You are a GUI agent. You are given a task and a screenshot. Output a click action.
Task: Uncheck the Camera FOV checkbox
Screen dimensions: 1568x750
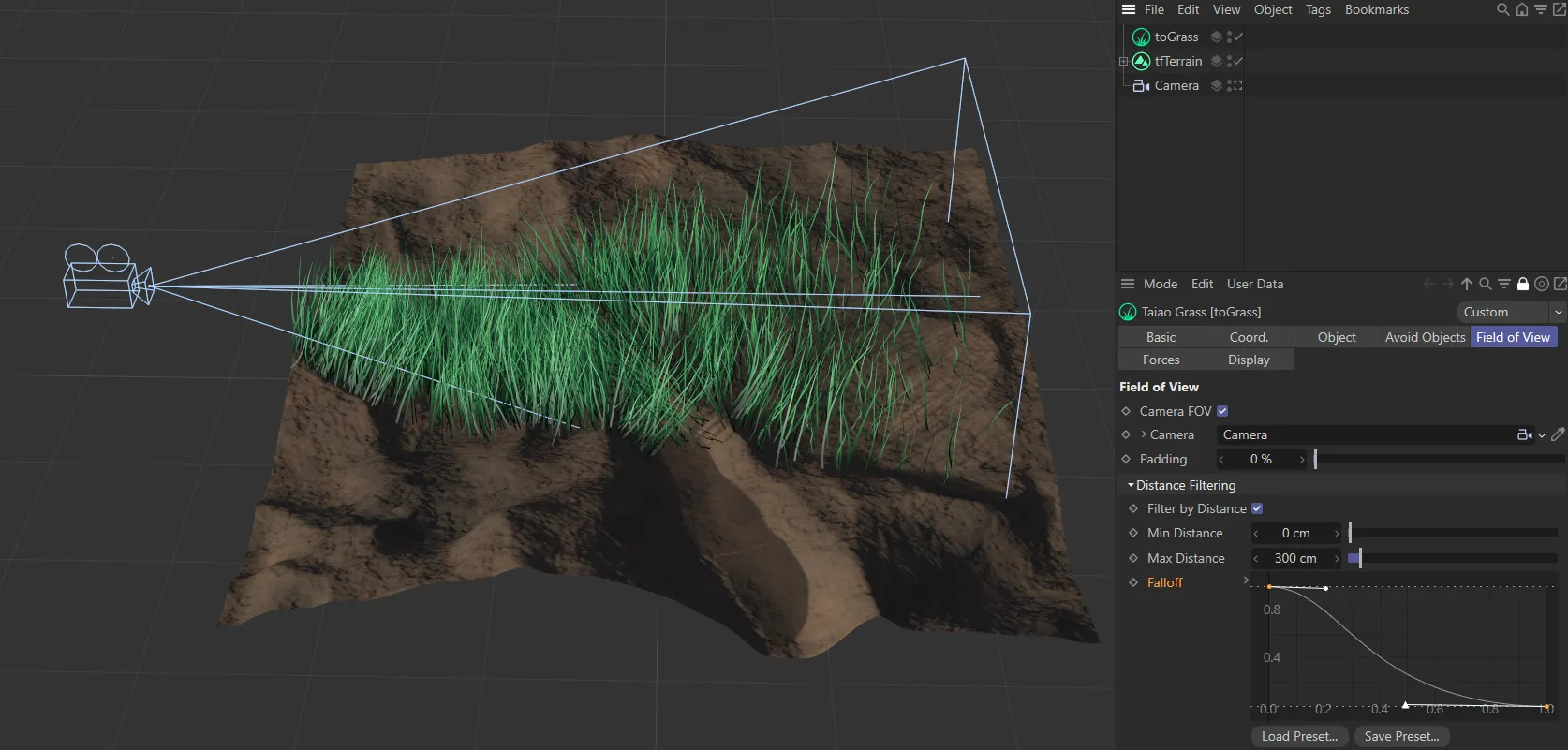point(1222,411)
